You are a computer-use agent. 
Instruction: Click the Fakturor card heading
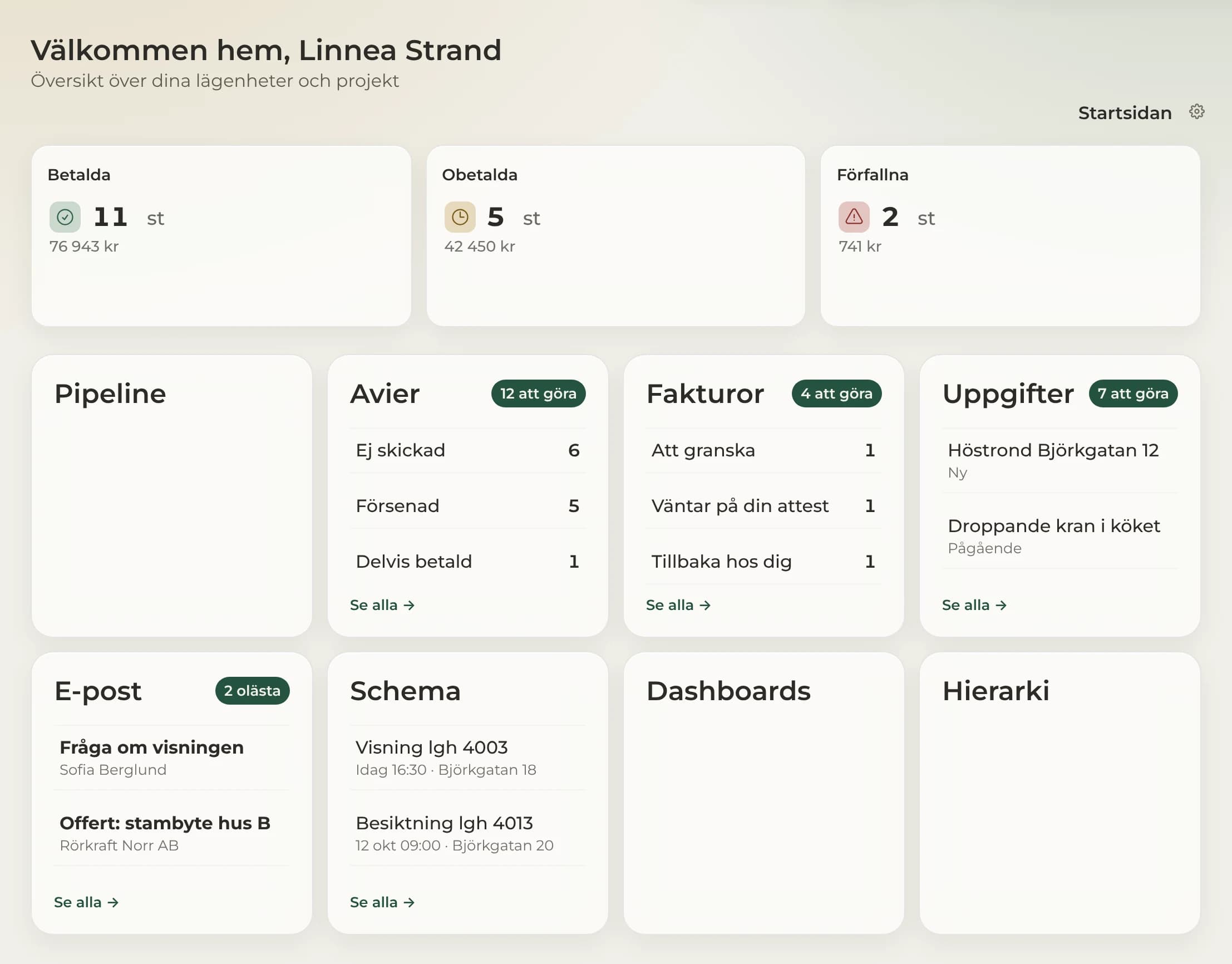705,394
